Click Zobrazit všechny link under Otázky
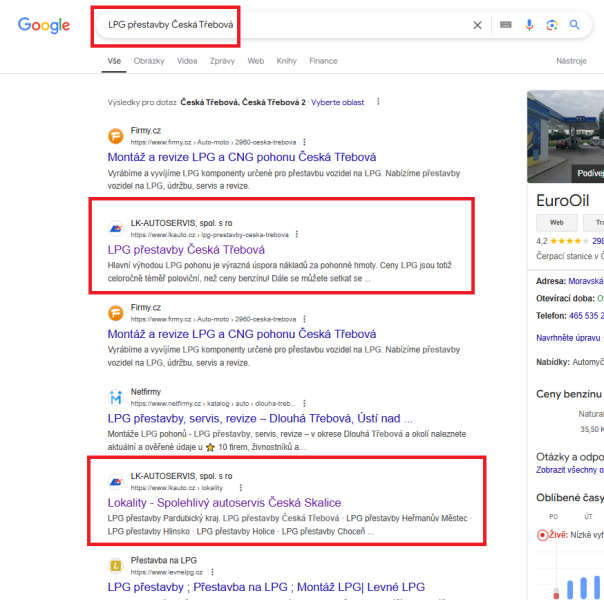 570,470
